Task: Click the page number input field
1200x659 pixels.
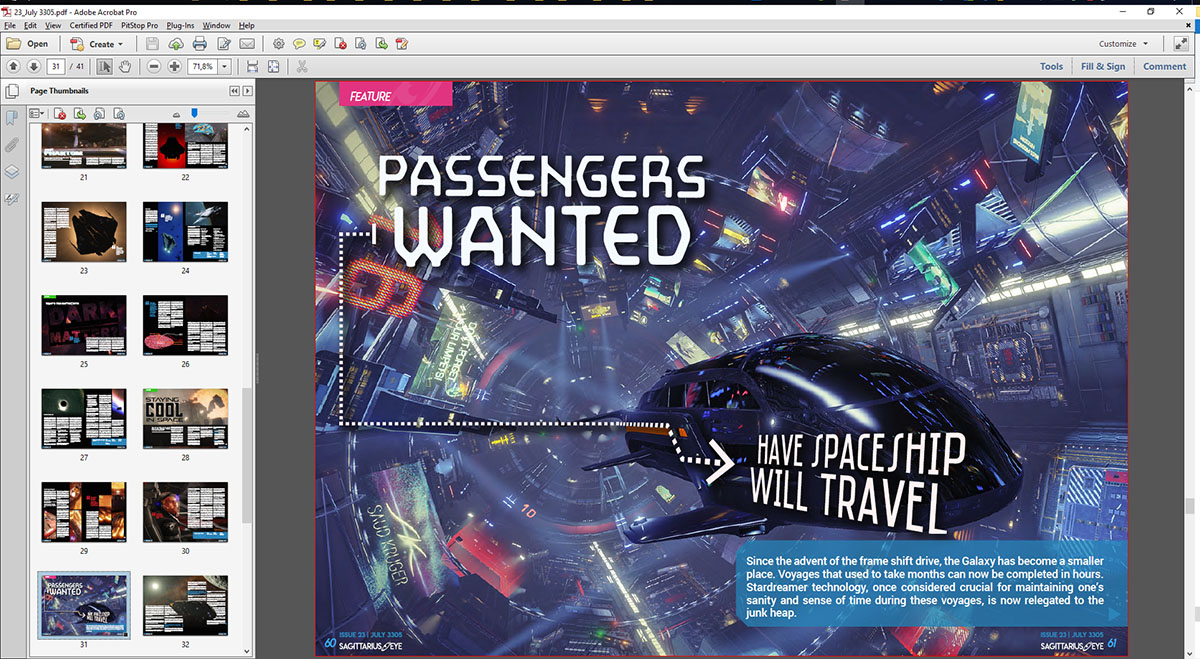Action: (56, 67)
